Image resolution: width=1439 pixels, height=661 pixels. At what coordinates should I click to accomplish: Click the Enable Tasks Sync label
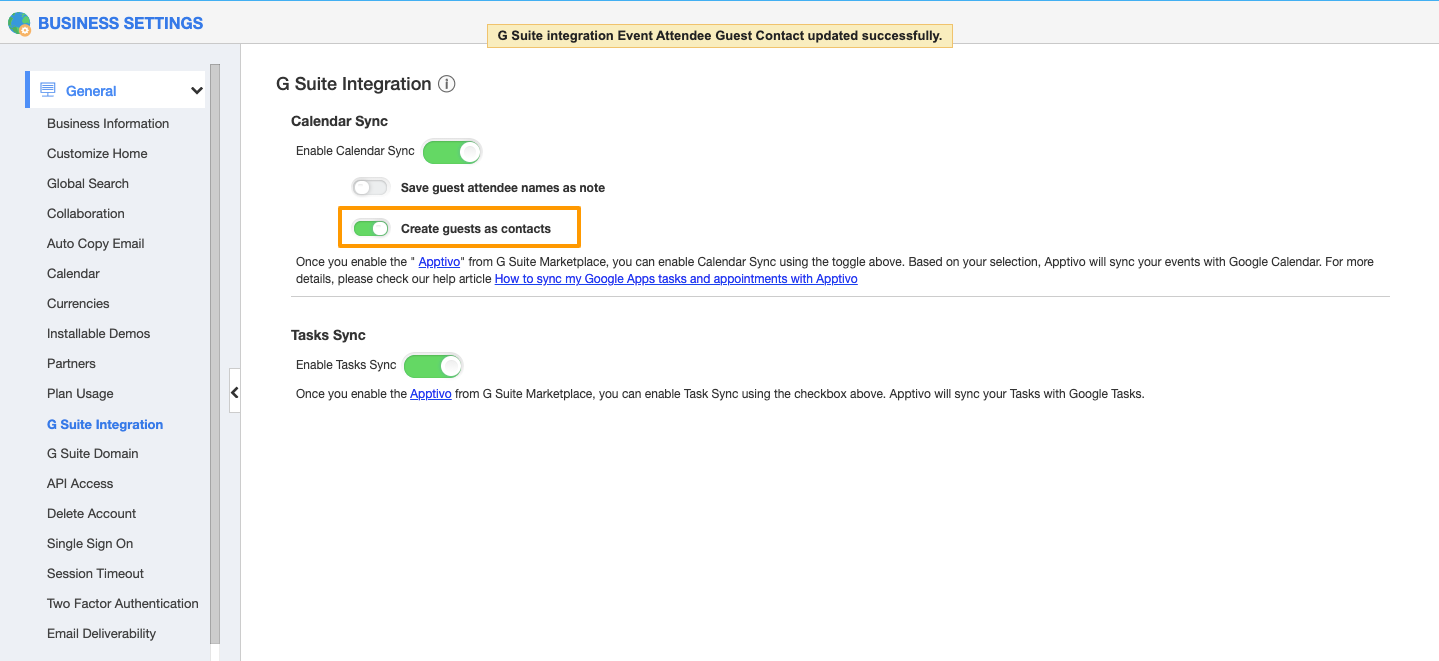(346, 365)
